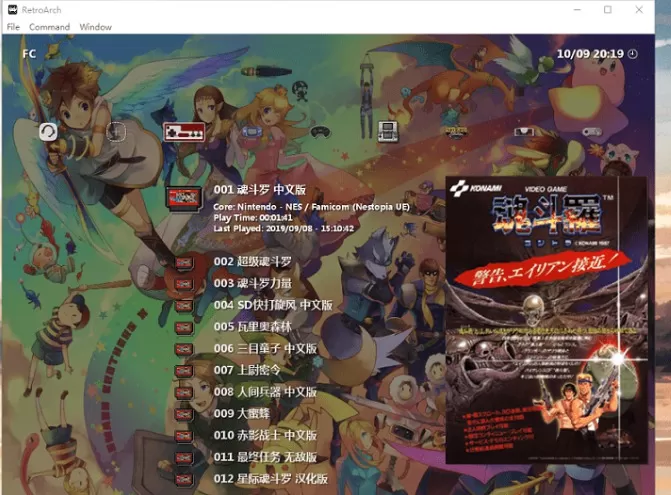Select game 008 人间兵器 中文版
Image resolution: width=671 pixels, height=495 pixels.
coord(265,392)
